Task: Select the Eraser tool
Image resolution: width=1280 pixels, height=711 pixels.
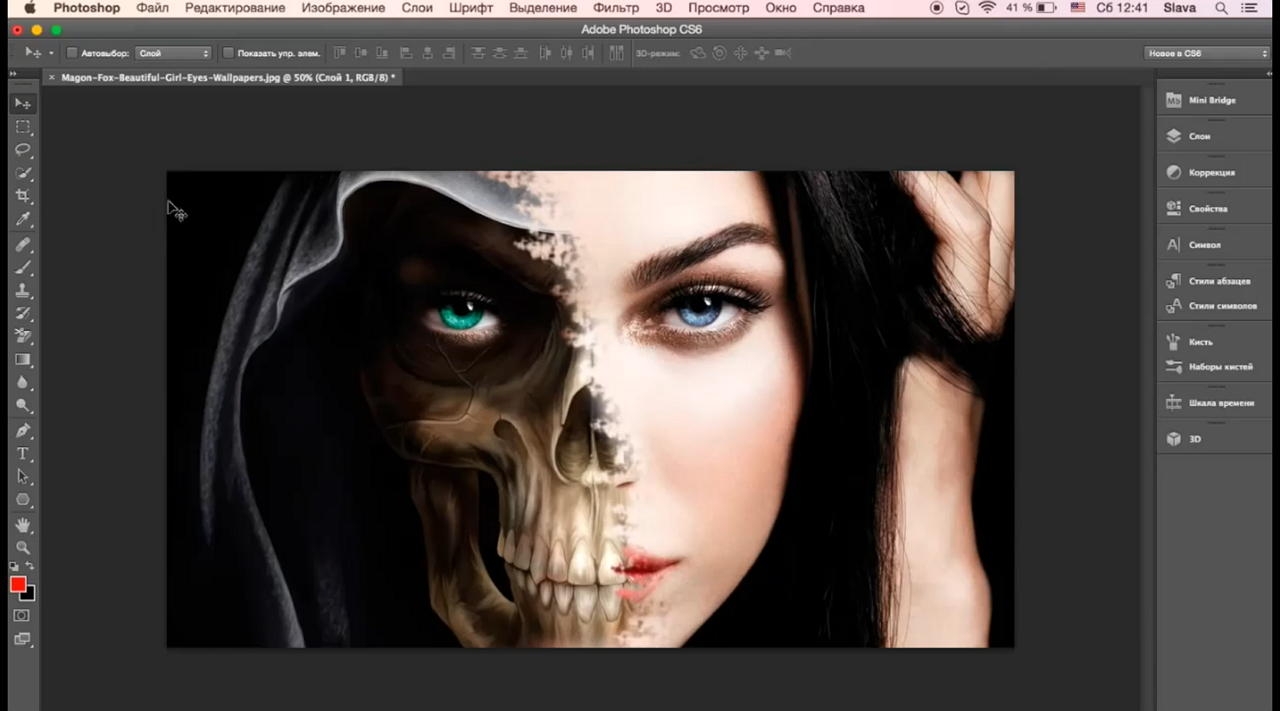Action: point(22,337)
